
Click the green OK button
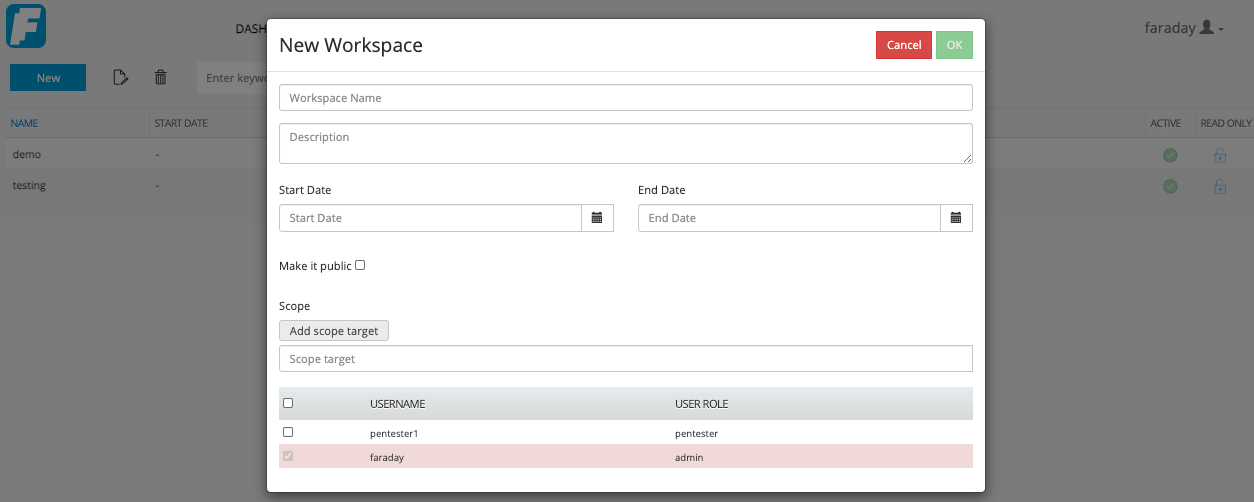(954, 45)
